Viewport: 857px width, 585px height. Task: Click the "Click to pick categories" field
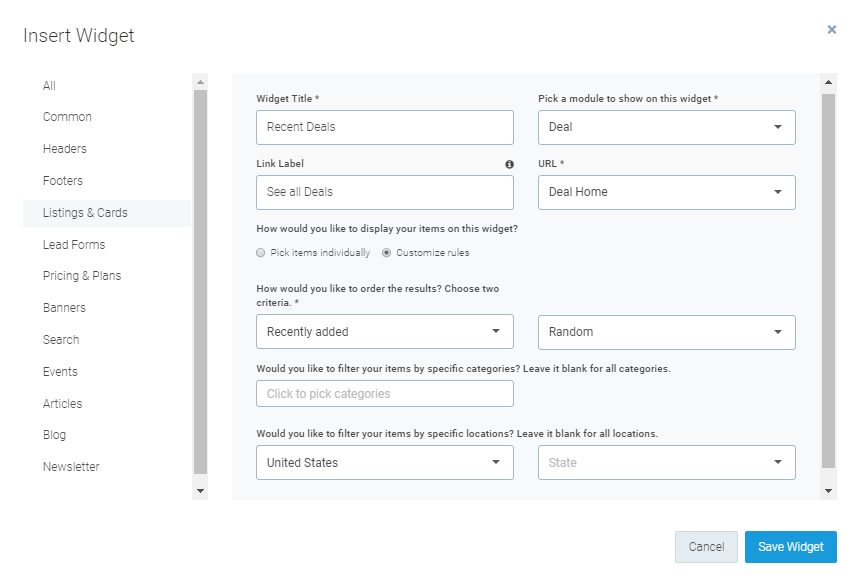tap(384, 393)
